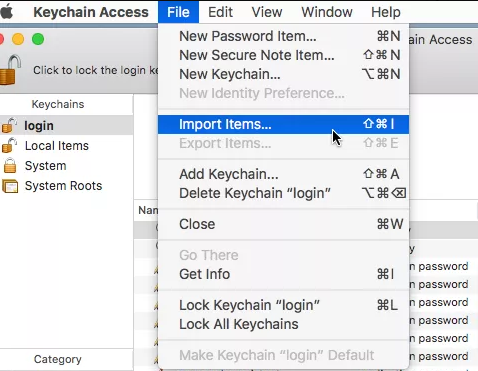Image resolution: width=478 pixels, height=371 pixels.
Task: Select the Local Items keychain padlock icon
Action: pos(9,145)
